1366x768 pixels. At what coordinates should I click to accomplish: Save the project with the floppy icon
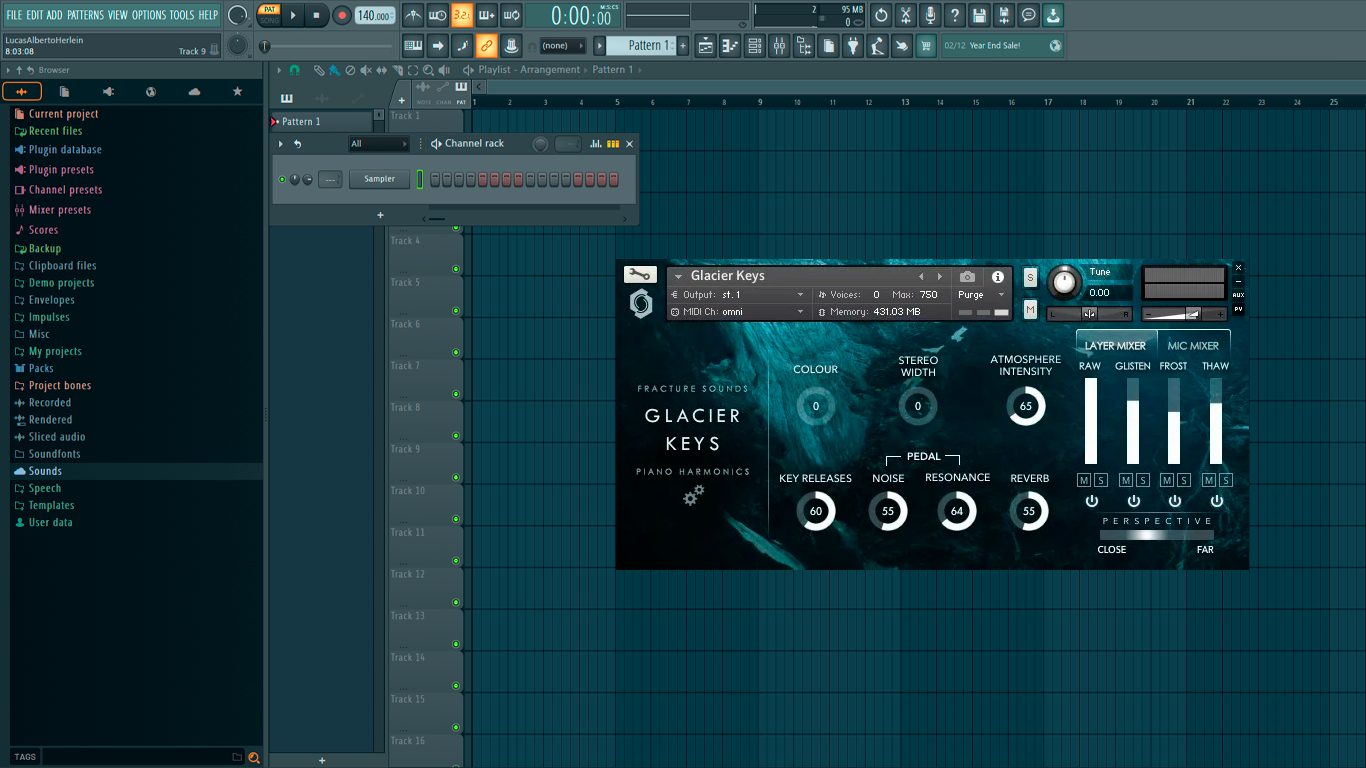pyautogui.click(x=979, y=15)
